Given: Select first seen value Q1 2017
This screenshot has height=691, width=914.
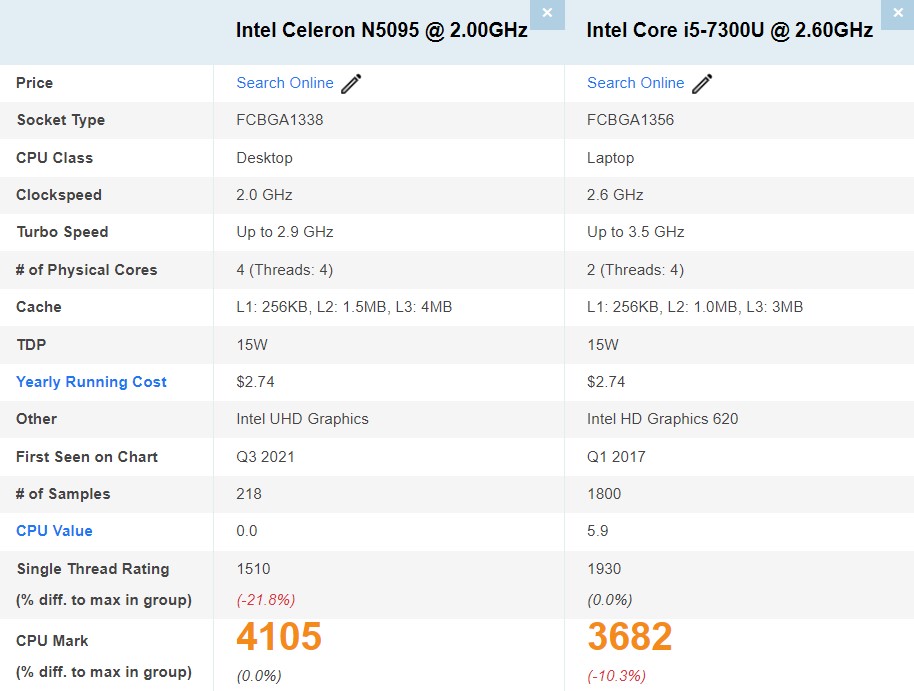Looking at the screenshot, I should pos(616,457).
